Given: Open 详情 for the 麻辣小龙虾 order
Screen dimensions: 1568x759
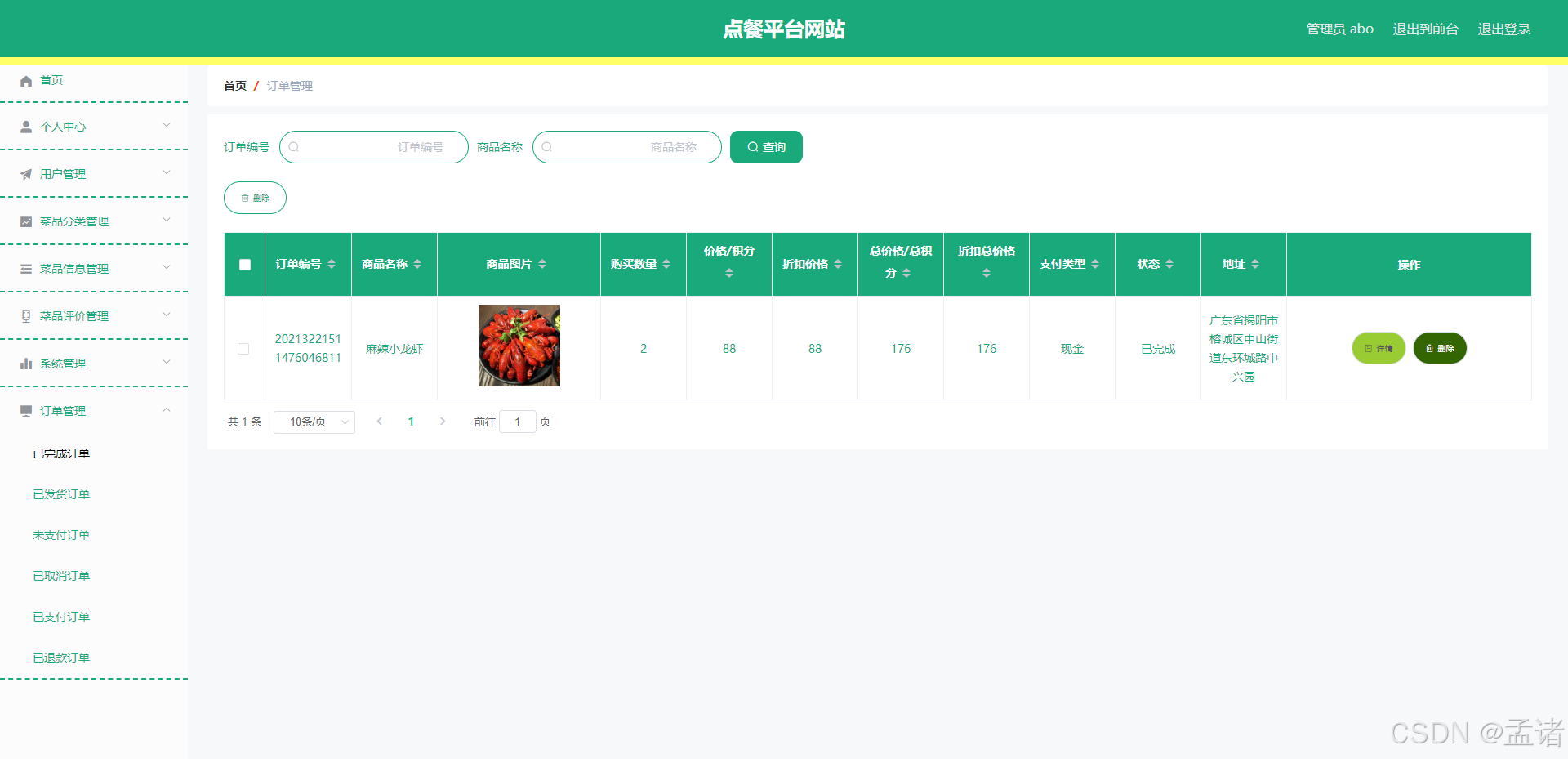Looking at the screenshot, I should pyautogui.click(x=1379, y=348).
